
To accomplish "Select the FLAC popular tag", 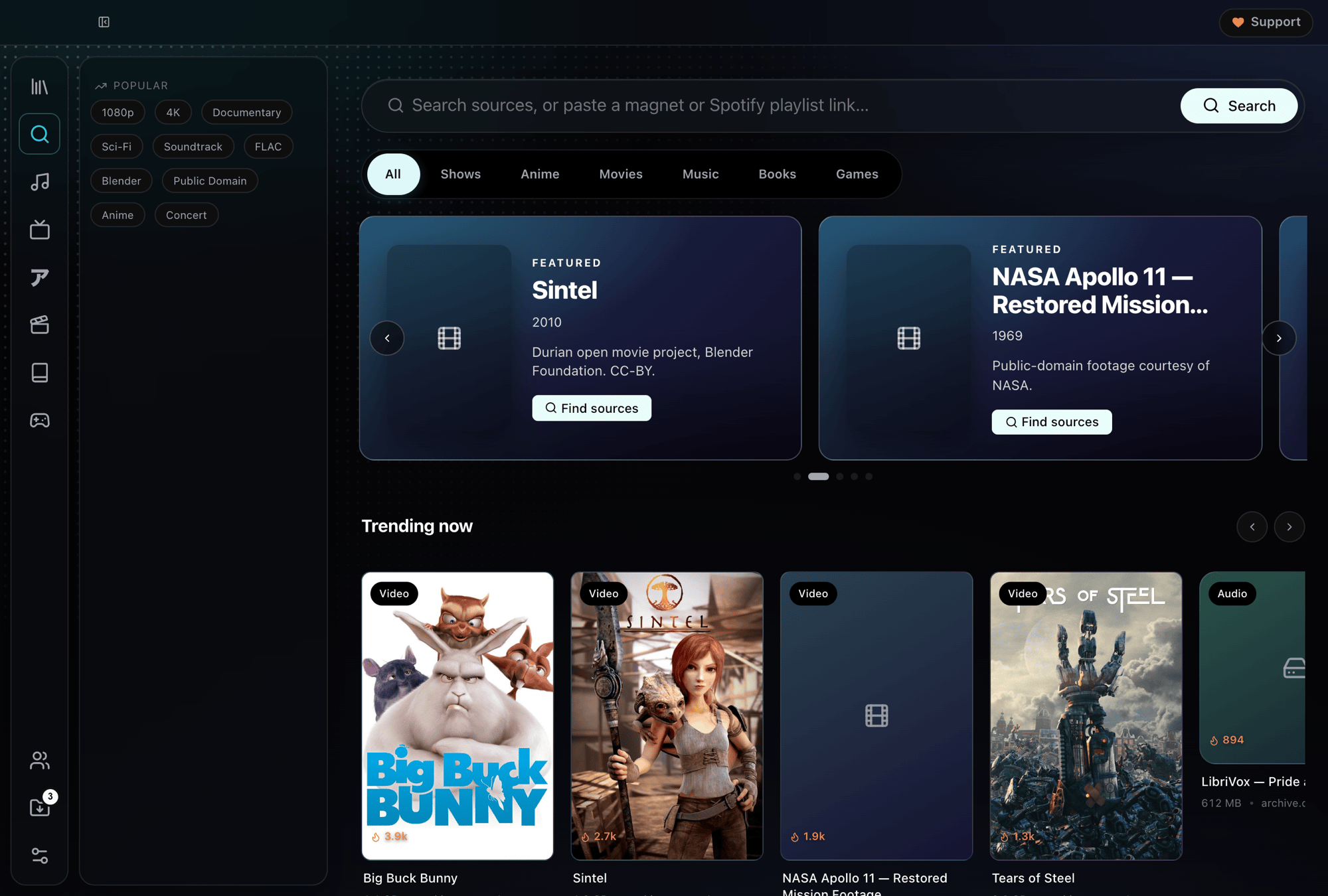I will tap(268, 147).
